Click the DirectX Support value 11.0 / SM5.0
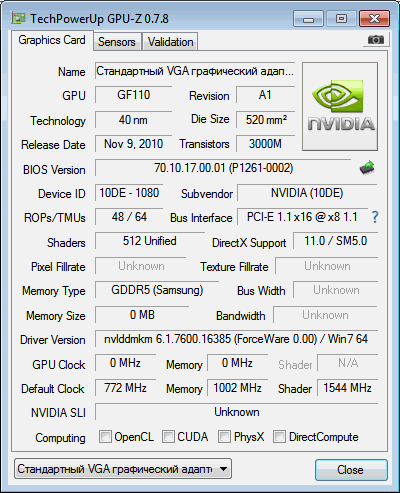This screenshot has width=400, height=493. coord(335,241)
